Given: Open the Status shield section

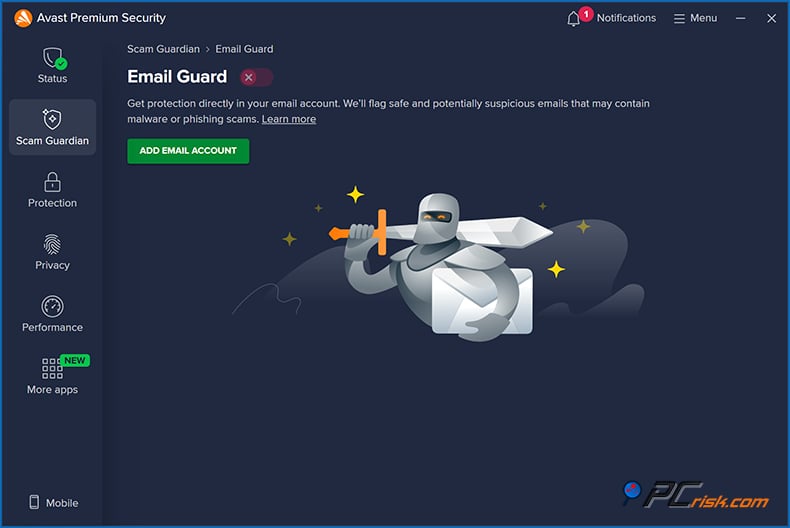Looking at the screenshot, I should [52, 65].
